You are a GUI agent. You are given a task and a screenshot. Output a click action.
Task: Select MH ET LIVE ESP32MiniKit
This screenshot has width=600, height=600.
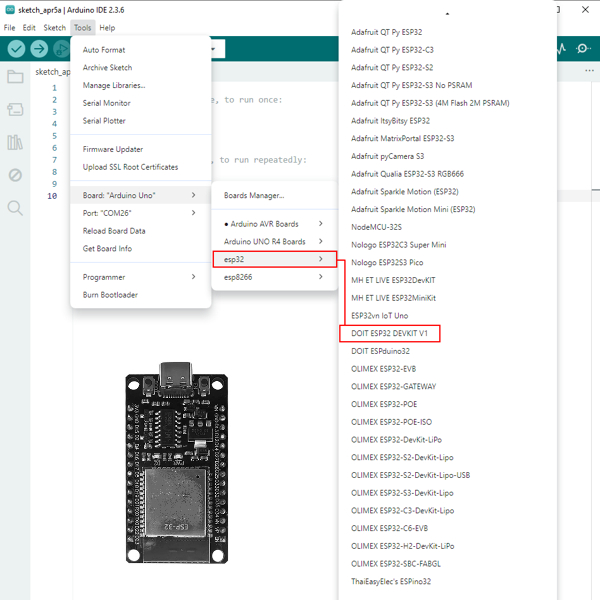447,298
